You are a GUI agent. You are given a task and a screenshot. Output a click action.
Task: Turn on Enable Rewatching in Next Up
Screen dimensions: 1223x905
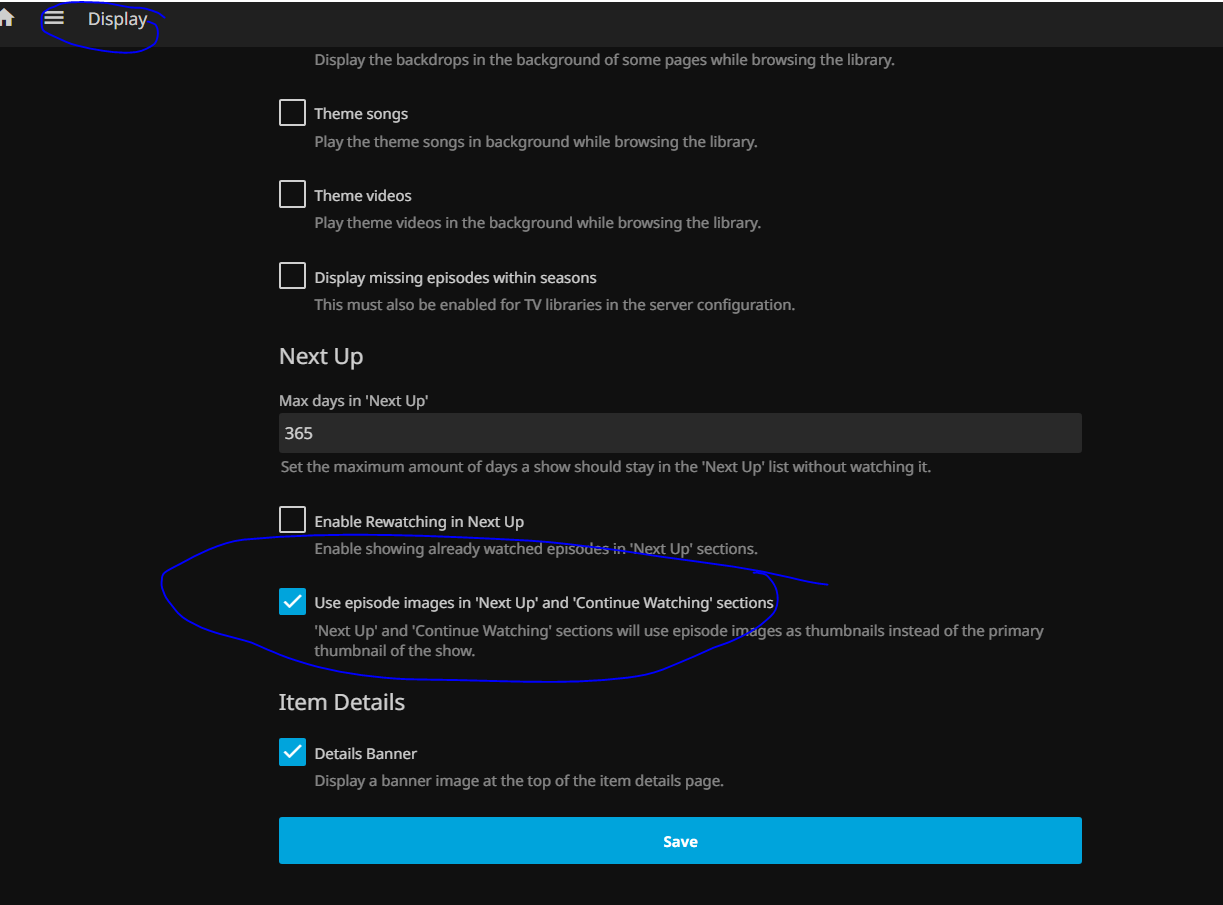tap(292, 520)
